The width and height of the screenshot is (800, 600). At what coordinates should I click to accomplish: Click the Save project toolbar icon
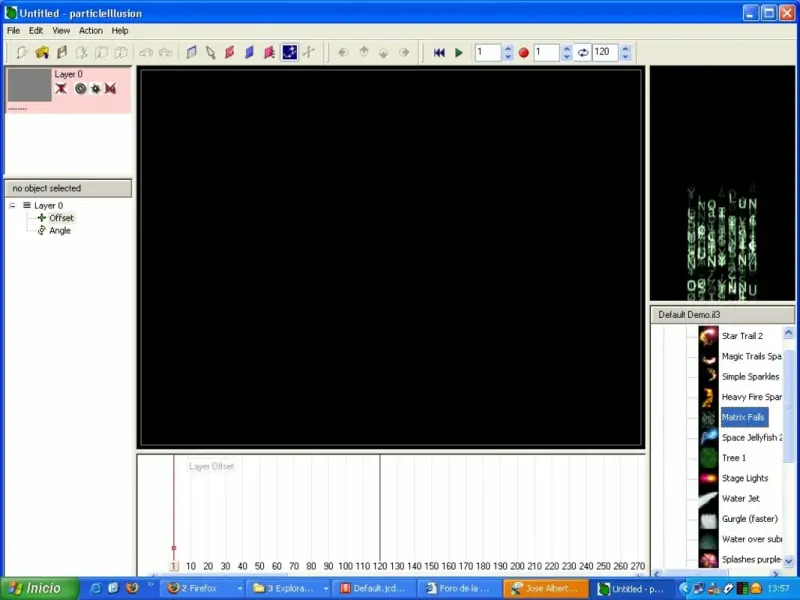(62, 52)
